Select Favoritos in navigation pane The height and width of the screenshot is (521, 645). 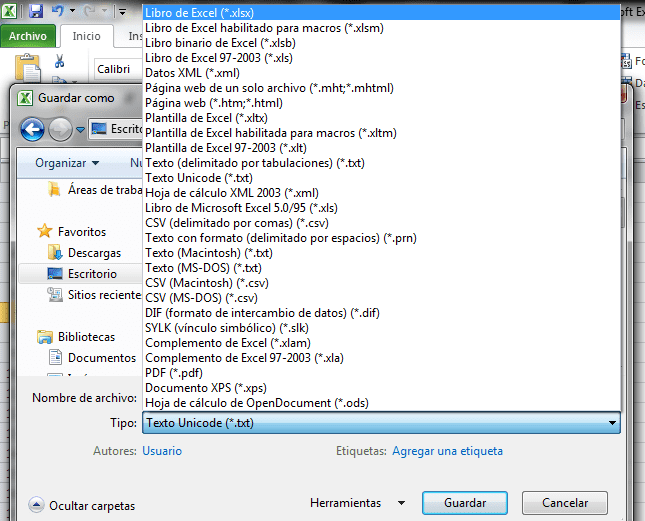coord(72,232)
